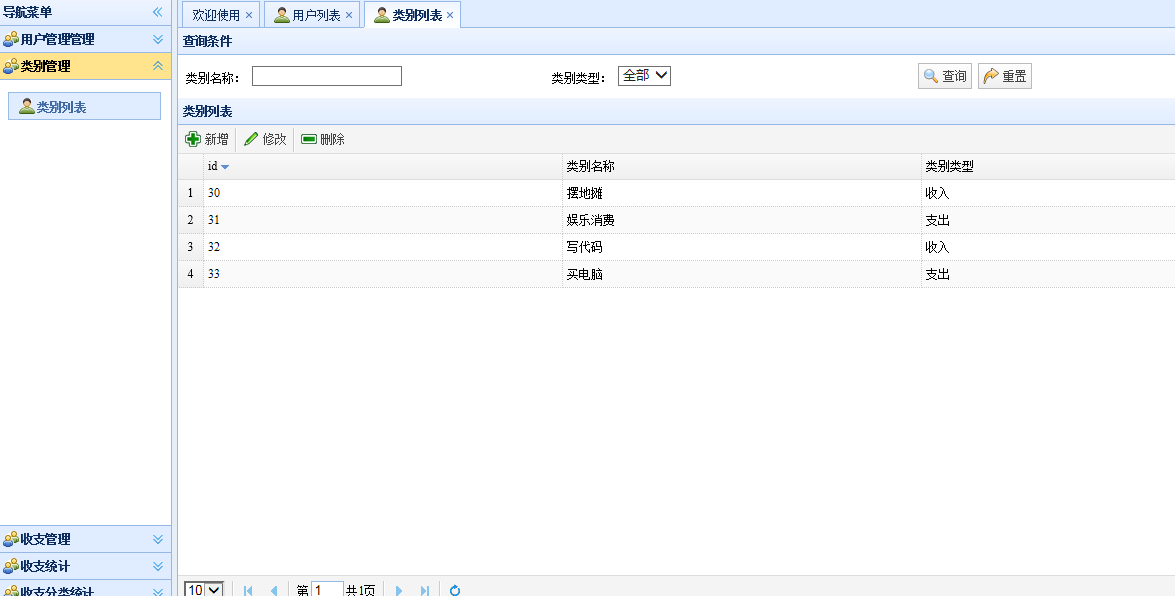Go to the last page
The image size is (1175, 596).
425,591
